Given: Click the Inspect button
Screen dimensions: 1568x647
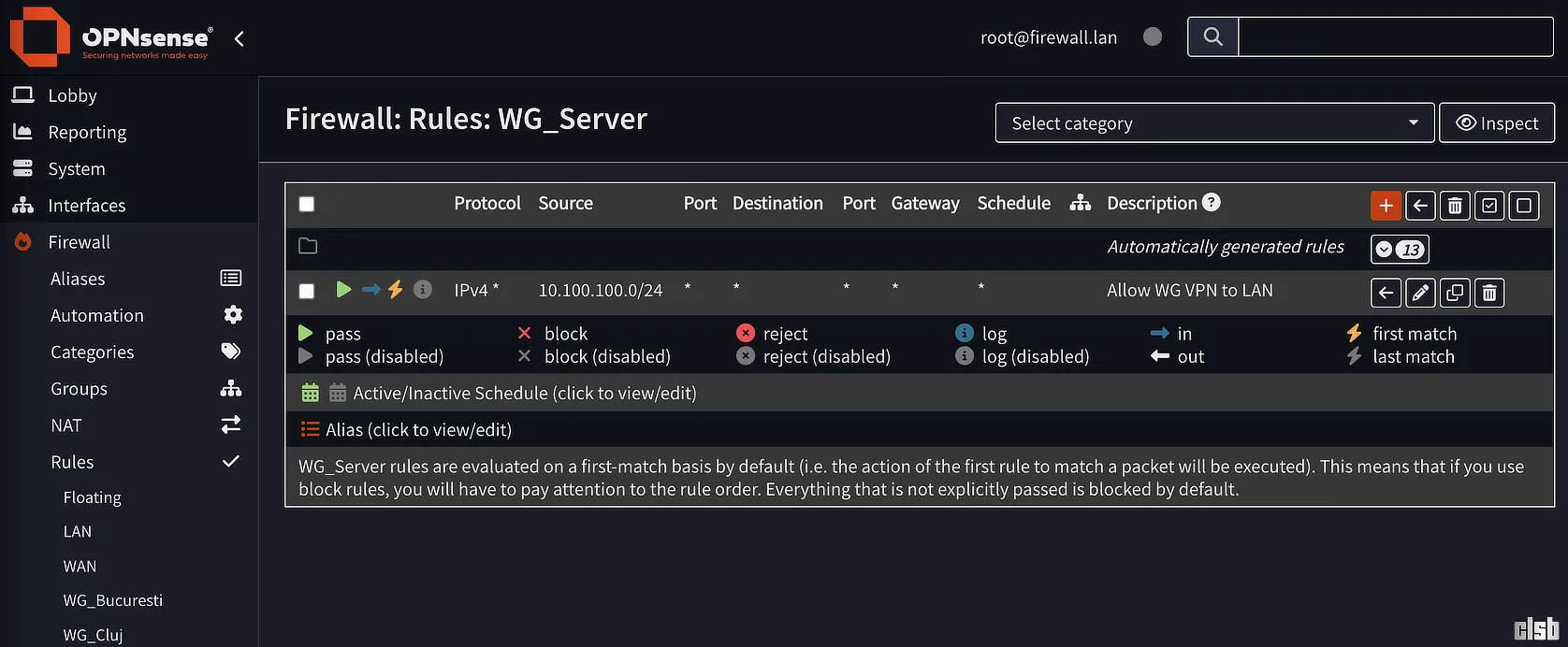Looking at the screenshot, I should coord(1496,123).
